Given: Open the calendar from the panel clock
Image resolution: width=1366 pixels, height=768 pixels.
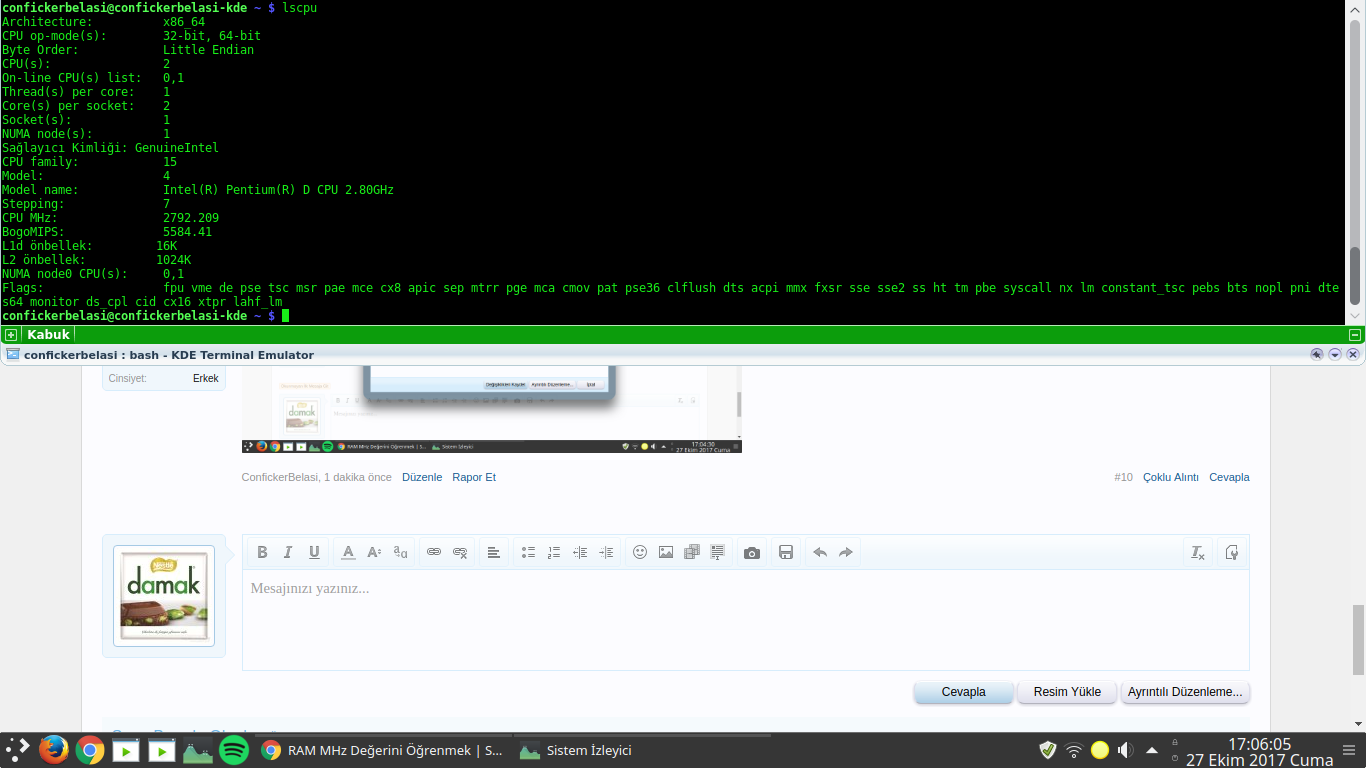Looking at the screenshot, I should (x=1260, y=751).
